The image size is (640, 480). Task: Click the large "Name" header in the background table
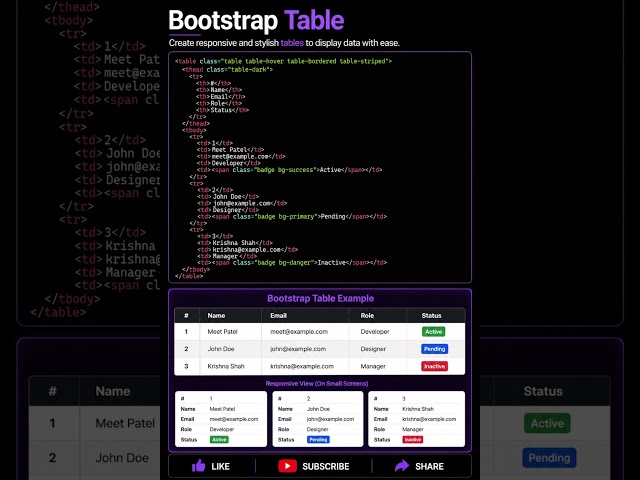point(113,391)
